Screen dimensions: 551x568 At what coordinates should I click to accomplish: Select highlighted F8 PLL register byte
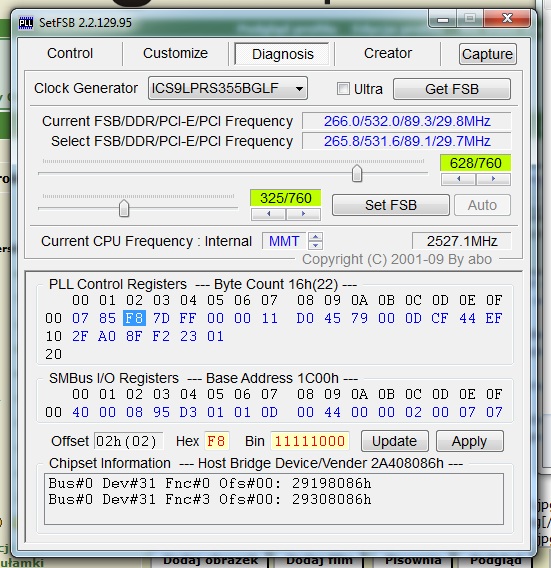[x=134, y=318]
